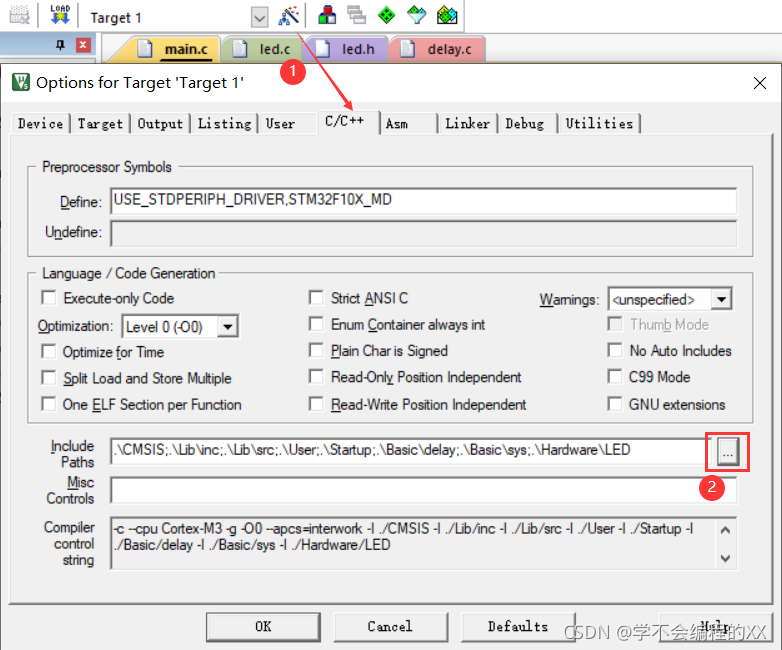Viewport: 782px width, 650px height.
Task: Click the Include Paths text field
Action: tap(409, 450)
